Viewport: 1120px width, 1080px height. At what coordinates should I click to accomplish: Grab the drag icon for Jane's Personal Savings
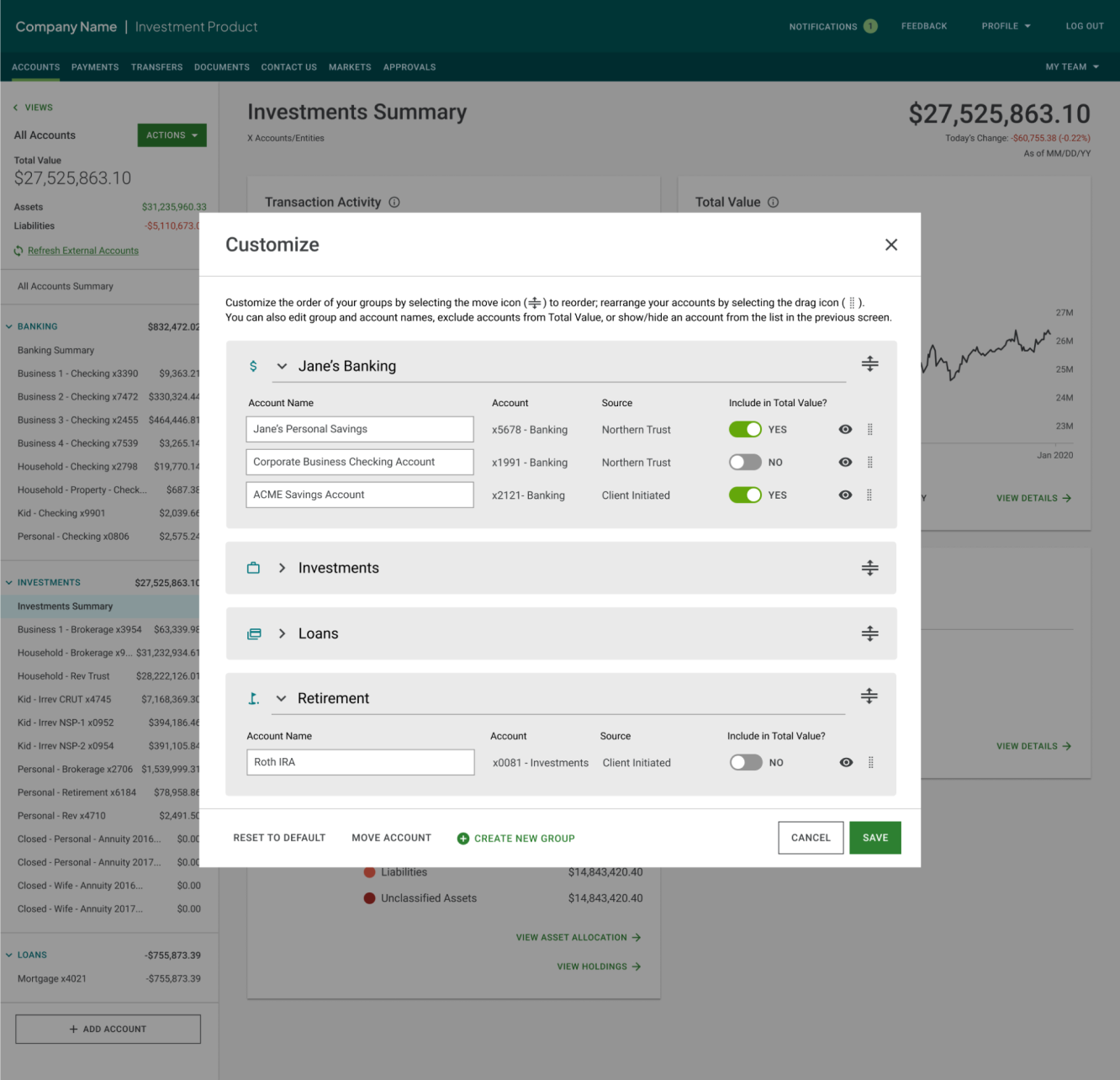point(870,430)
